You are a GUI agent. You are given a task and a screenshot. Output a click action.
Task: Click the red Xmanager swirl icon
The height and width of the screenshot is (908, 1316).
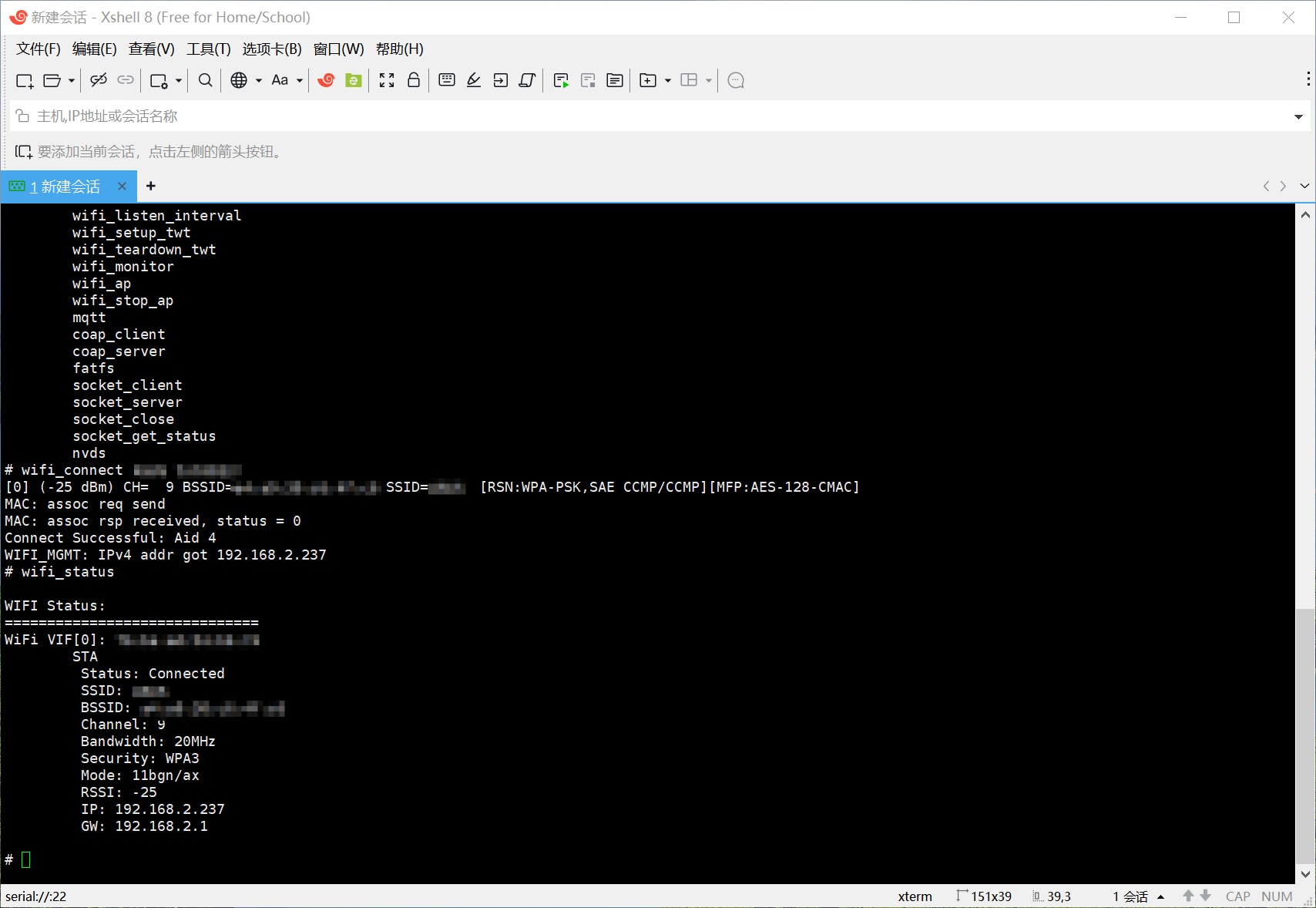click(x=326, y=80)
